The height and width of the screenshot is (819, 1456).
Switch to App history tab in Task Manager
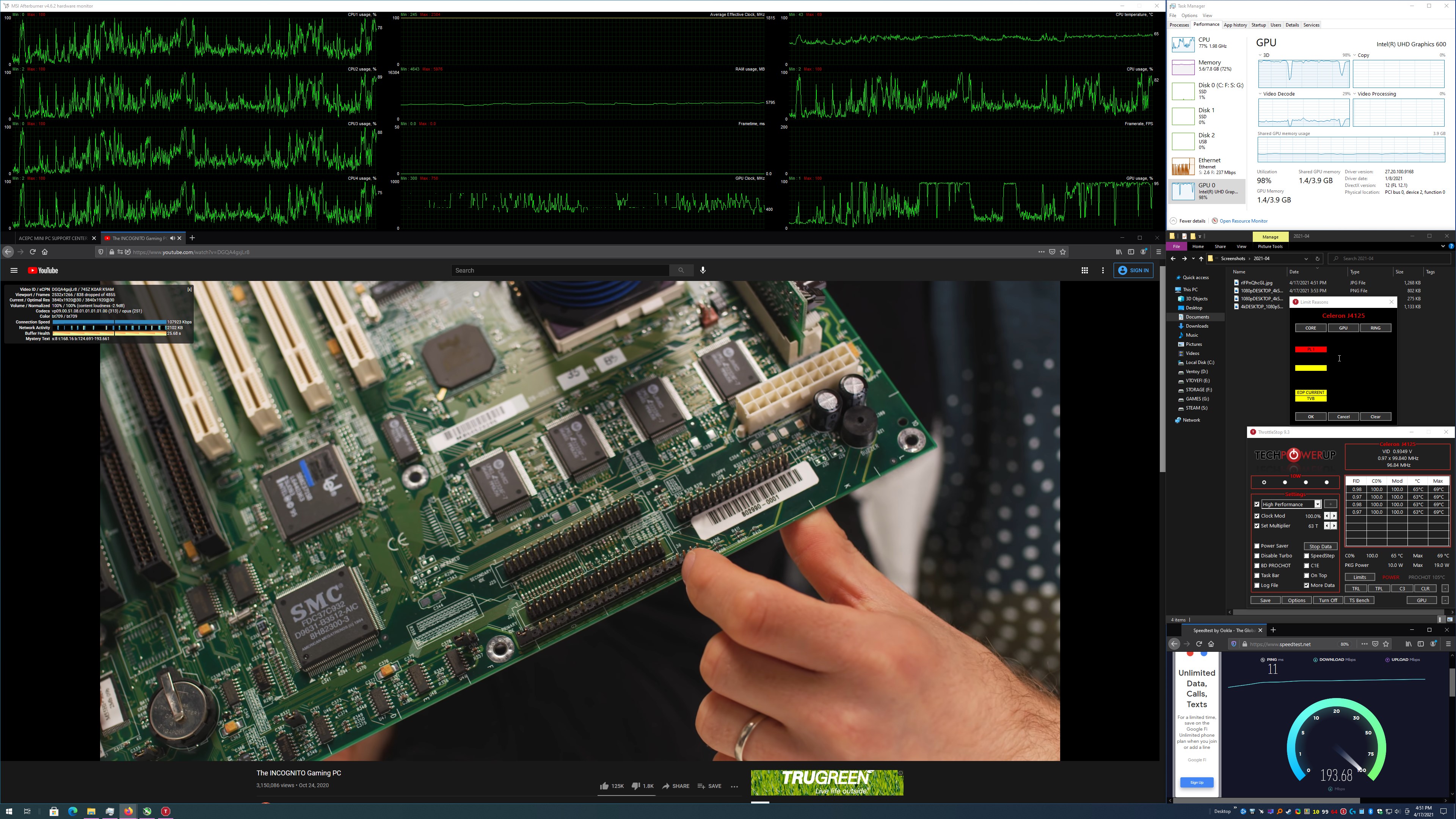click(1235, 25)
